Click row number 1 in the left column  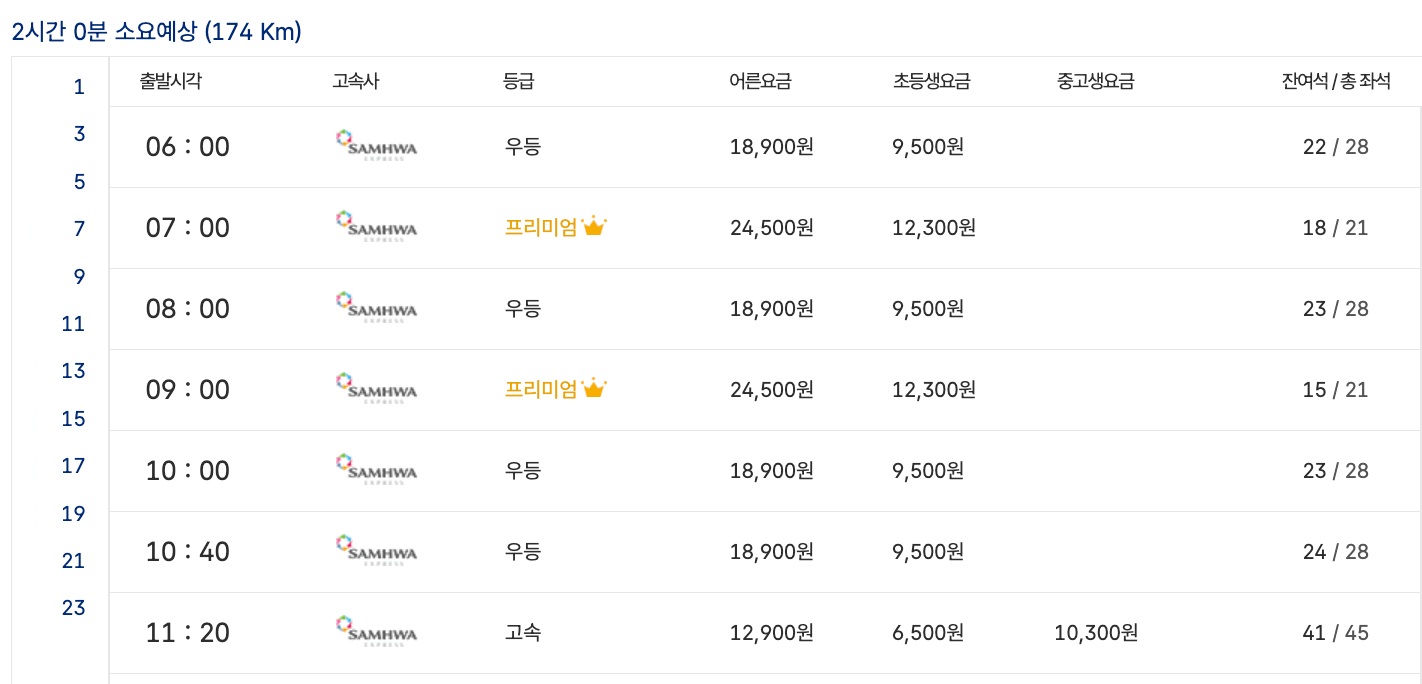[x=78, y=87]
